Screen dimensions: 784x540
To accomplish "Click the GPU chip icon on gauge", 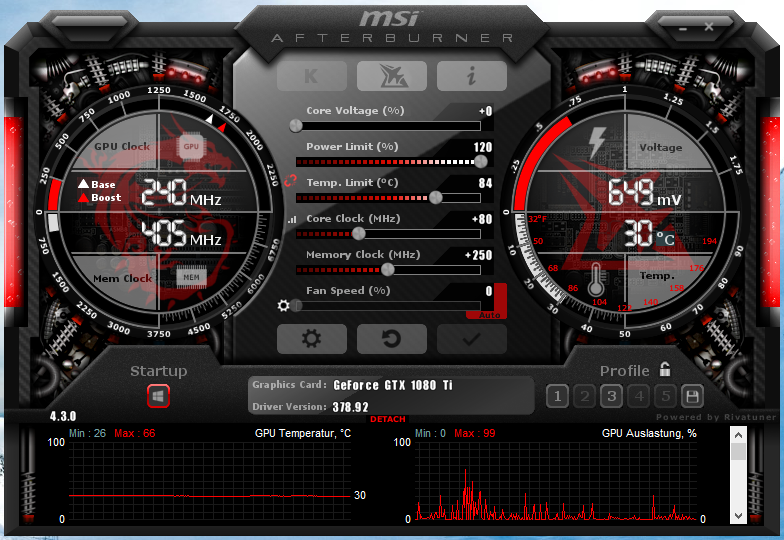I will coord(191,146).
